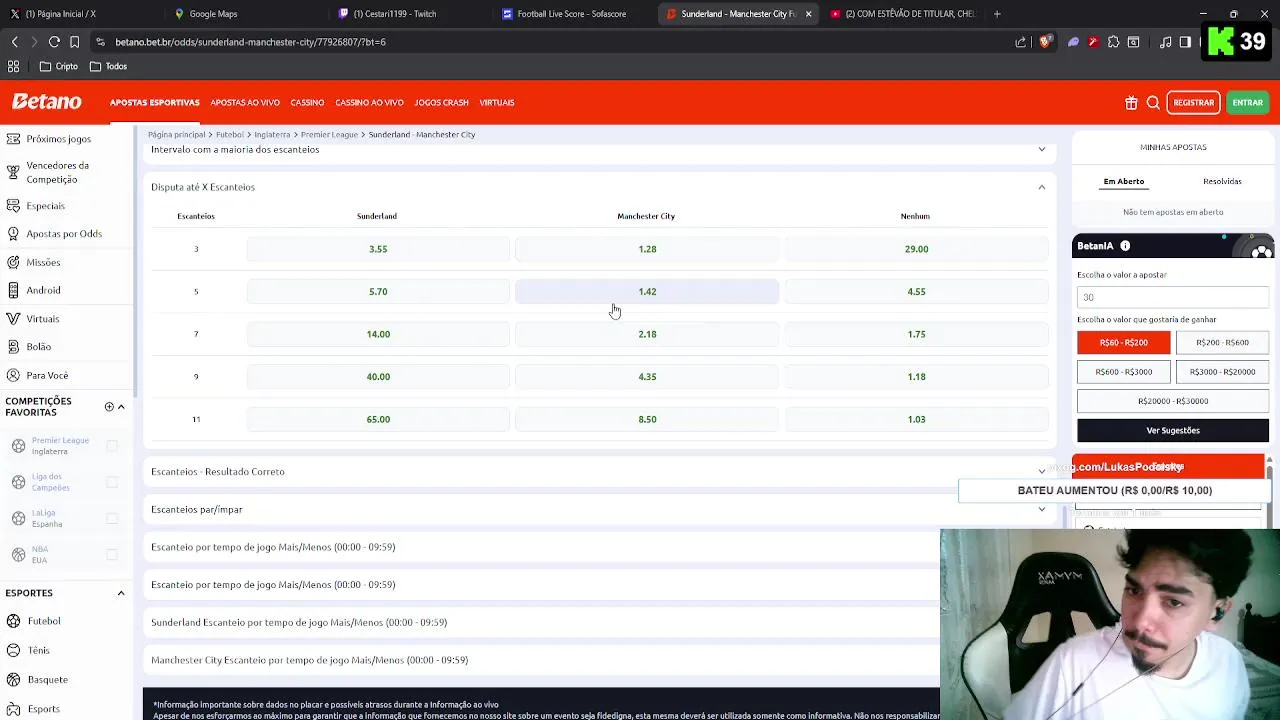Select the R$20000 - R$30000 winnings range
Viewport: 1280px width, 720px height.
1173,401
